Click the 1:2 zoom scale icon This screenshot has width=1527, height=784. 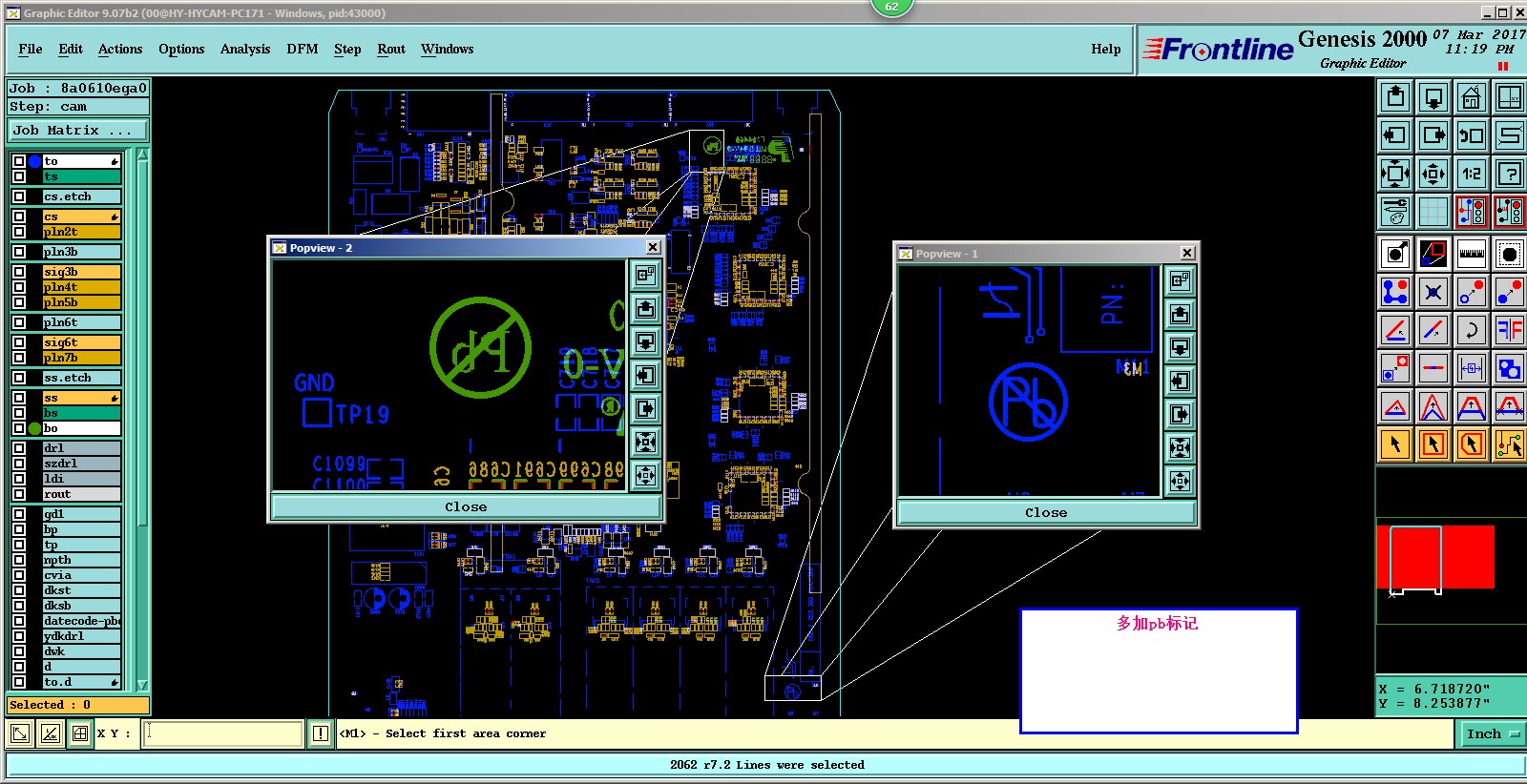click(1472, 174)
